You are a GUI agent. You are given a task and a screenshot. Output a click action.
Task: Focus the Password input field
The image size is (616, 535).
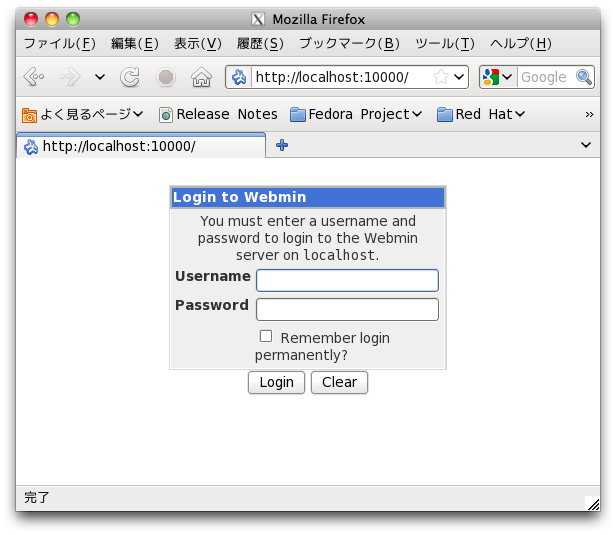[x=347, y=309]
